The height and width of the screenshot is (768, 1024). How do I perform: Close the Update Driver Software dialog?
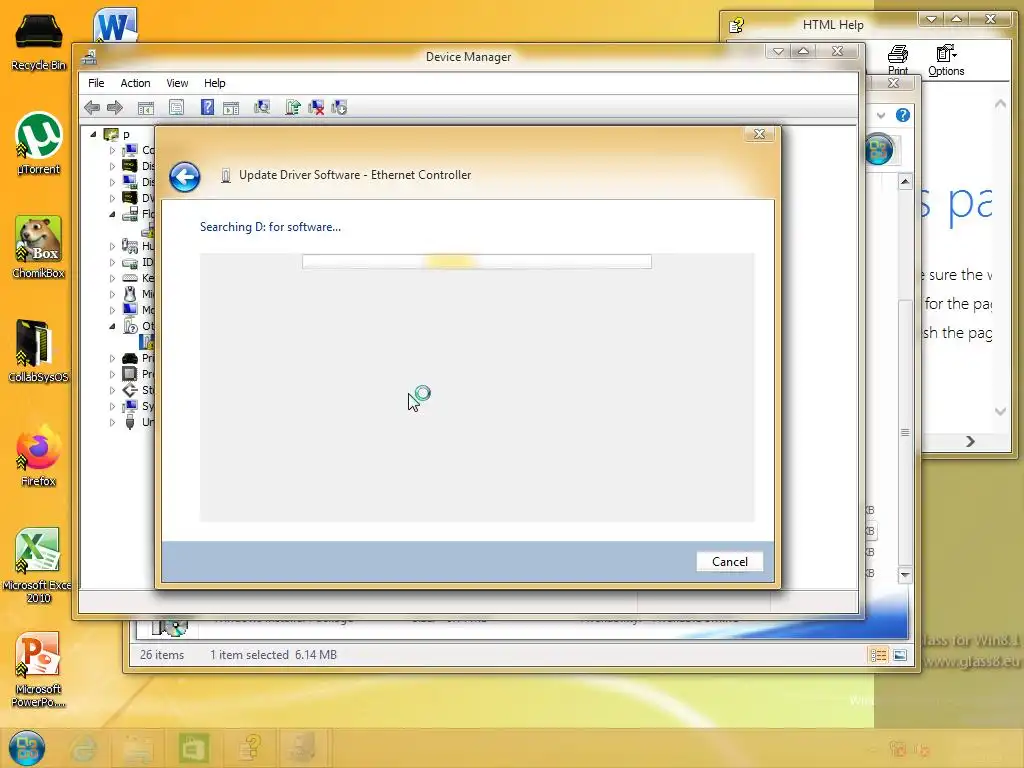[759, 134]
